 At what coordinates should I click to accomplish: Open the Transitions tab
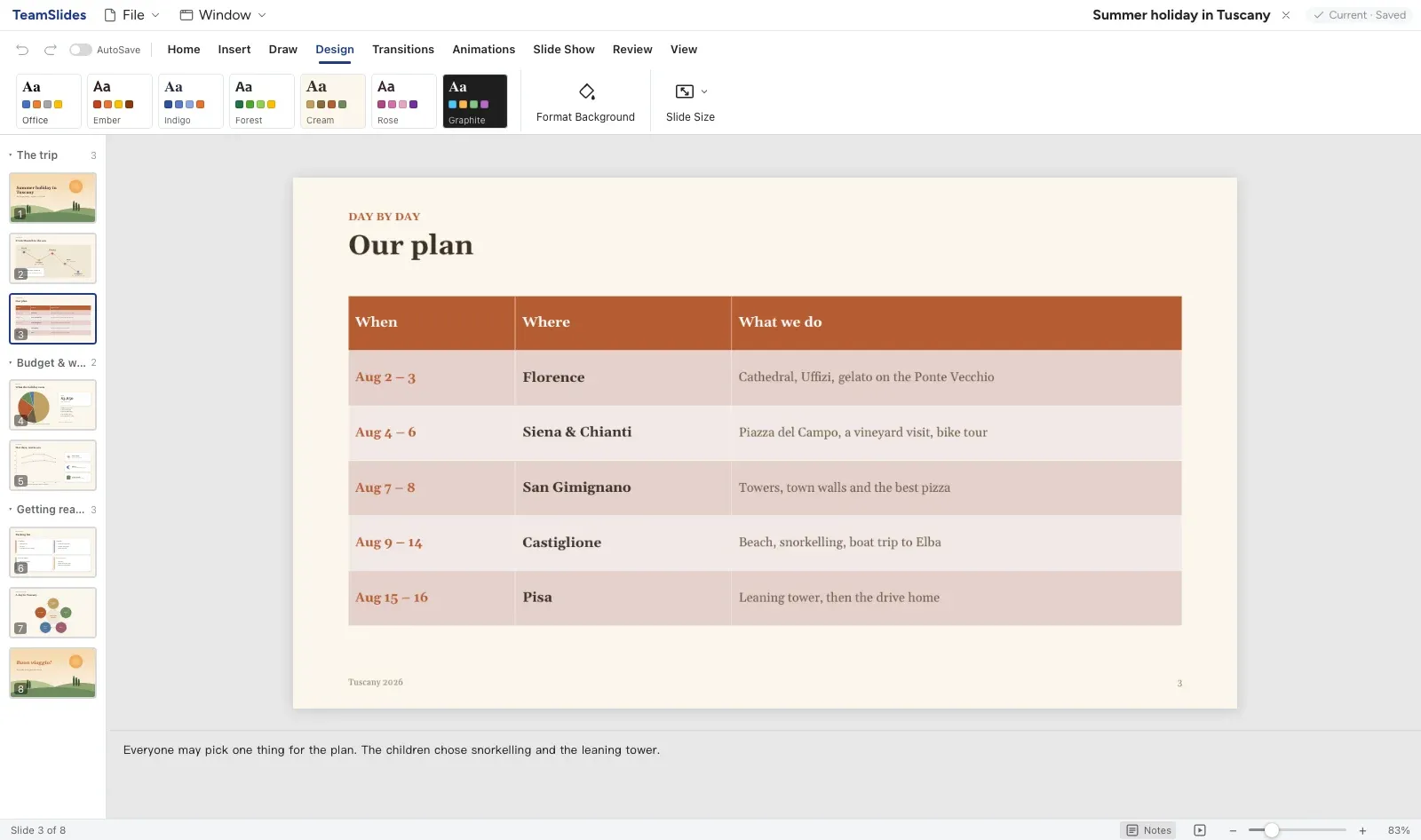pyautogui.click(x=403, y=50)
